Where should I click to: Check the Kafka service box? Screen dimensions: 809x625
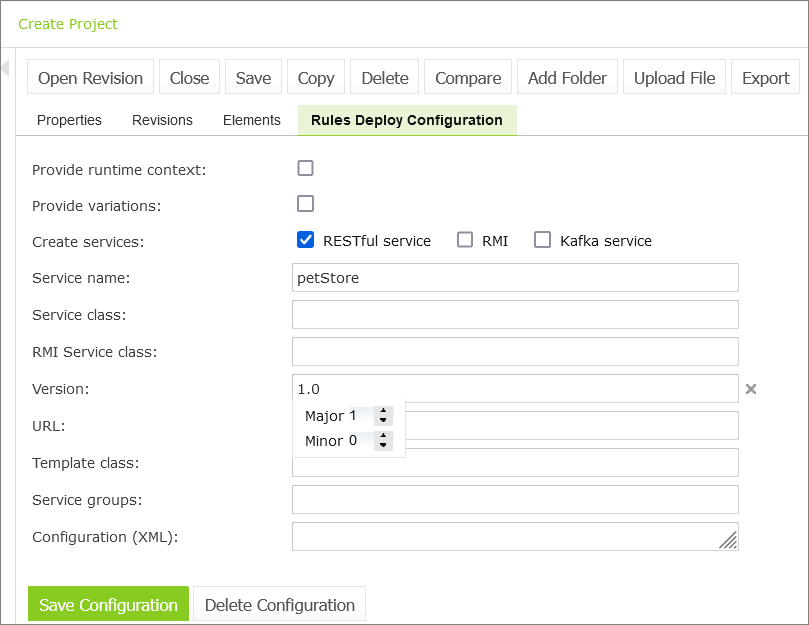pyautogui.click(x=543, y=240)
